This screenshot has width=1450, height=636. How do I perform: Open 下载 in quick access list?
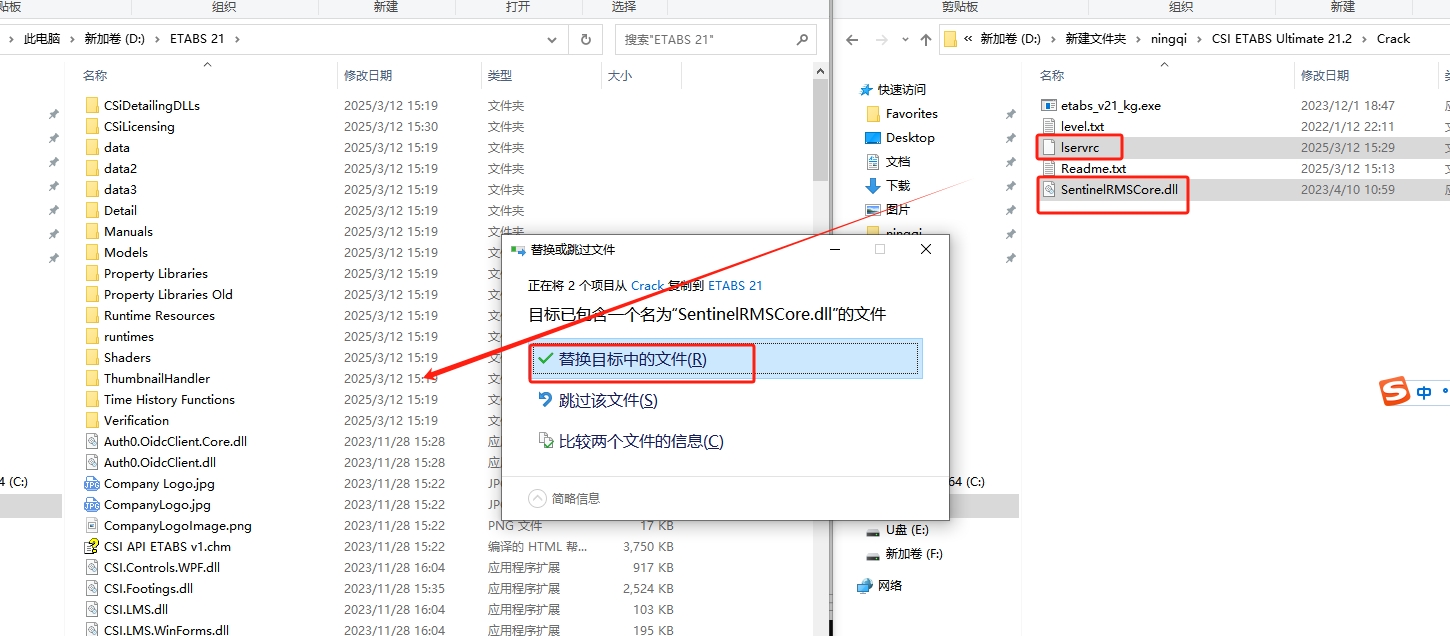(898, 185)
